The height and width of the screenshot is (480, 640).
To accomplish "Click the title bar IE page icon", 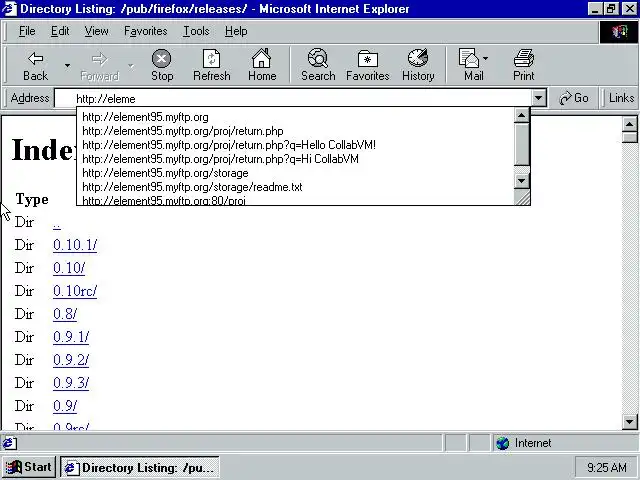I will pyautogui.click(x=9, y=9).
